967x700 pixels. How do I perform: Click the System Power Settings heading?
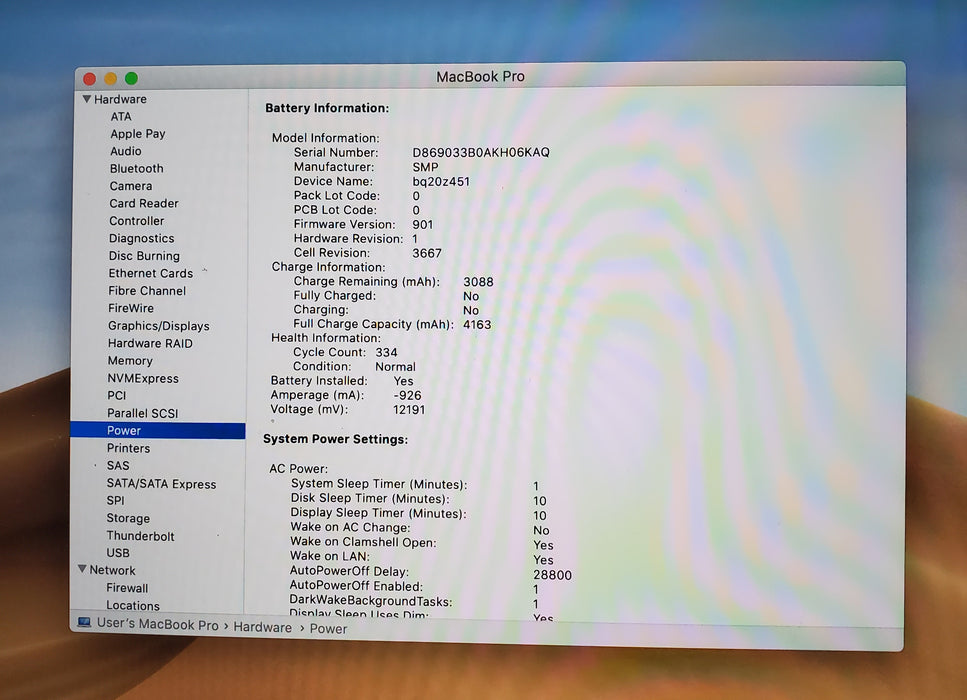click(x=335, y=439)
